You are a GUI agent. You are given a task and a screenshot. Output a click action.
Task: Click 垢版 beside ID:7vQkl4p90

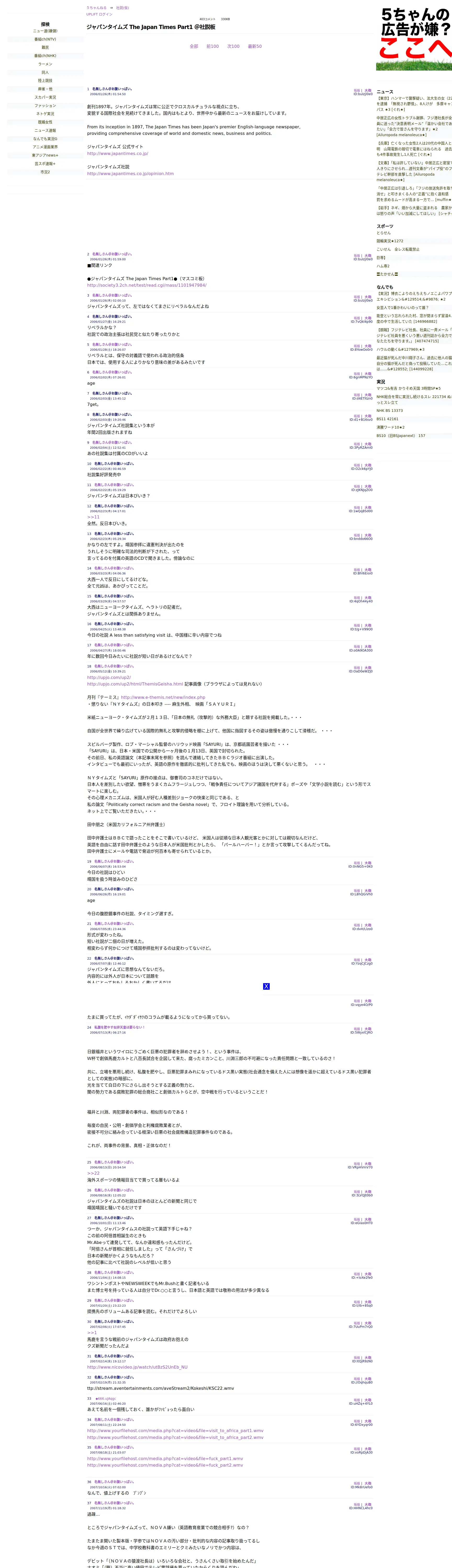(357, 318)
